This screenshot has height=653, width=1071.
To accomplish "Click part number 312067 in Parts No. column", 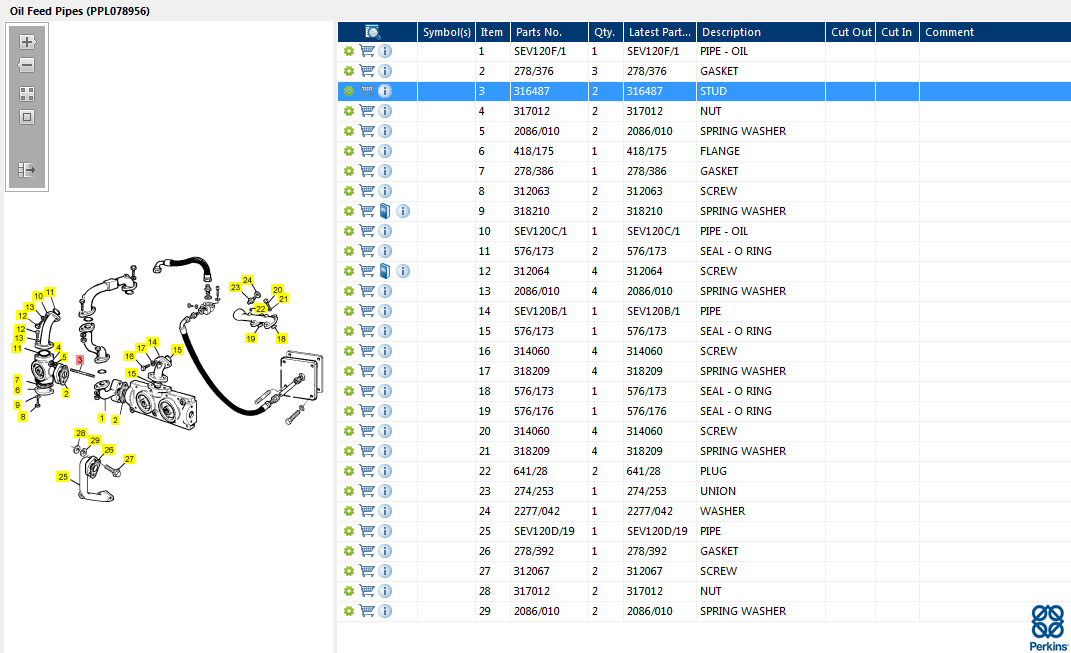I will coord(531,571).
